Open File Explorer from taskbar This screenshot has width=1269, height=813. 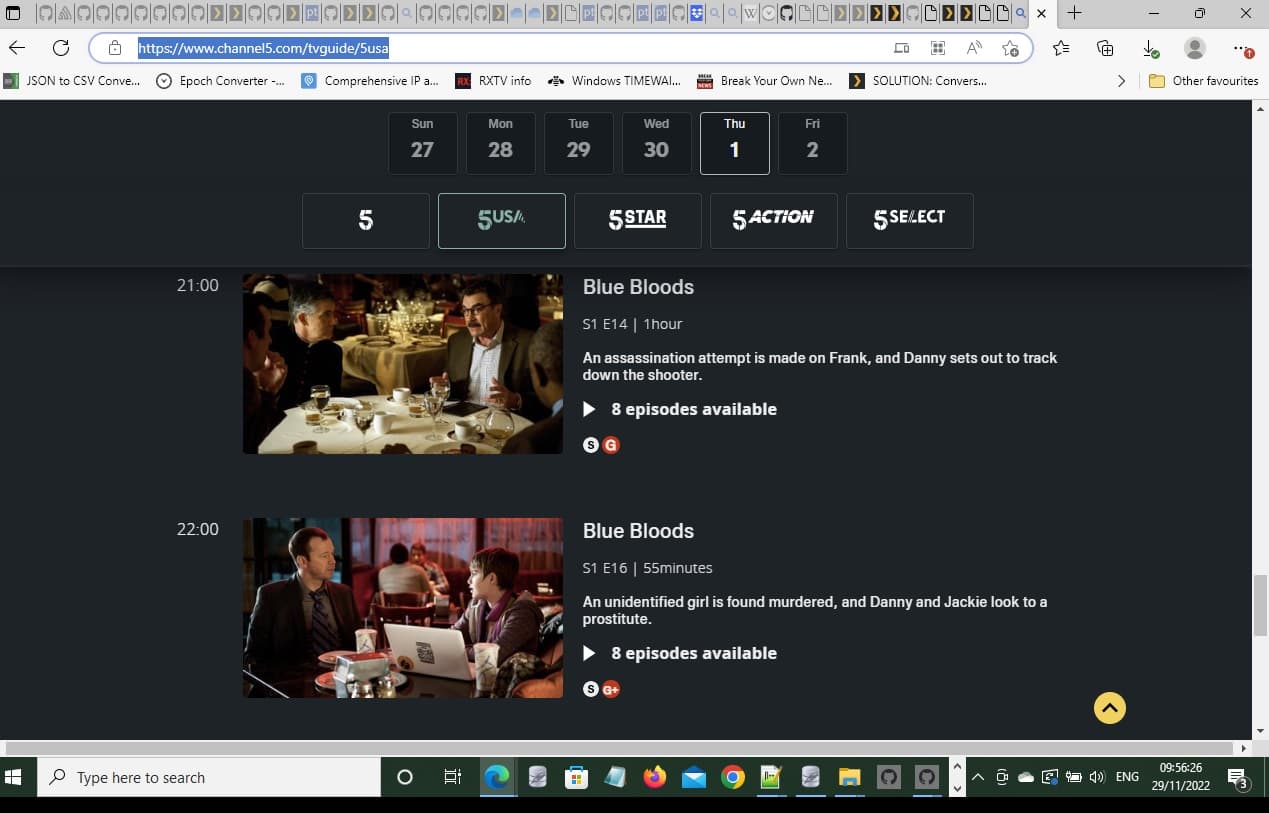[x=849, y=777]
